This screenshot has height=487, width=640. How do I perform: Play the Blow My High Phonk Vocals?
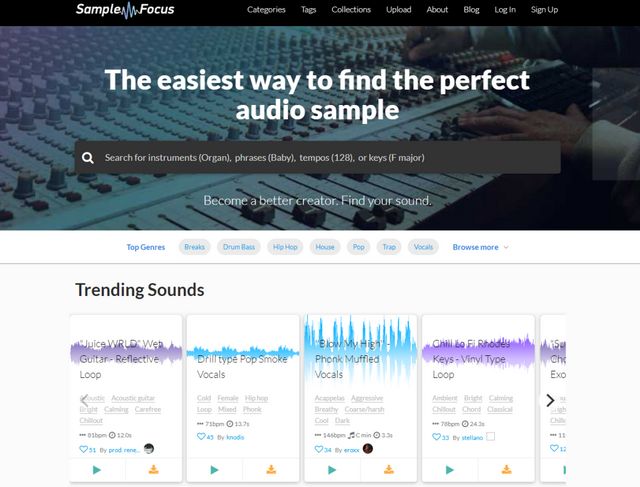click(332, 470)
